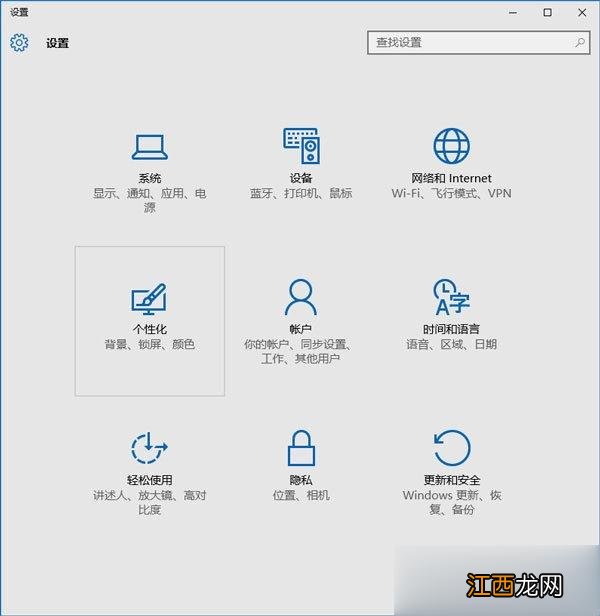Click the Settings gear icon in header
The image size is (600, 616).
click(19, 42)
